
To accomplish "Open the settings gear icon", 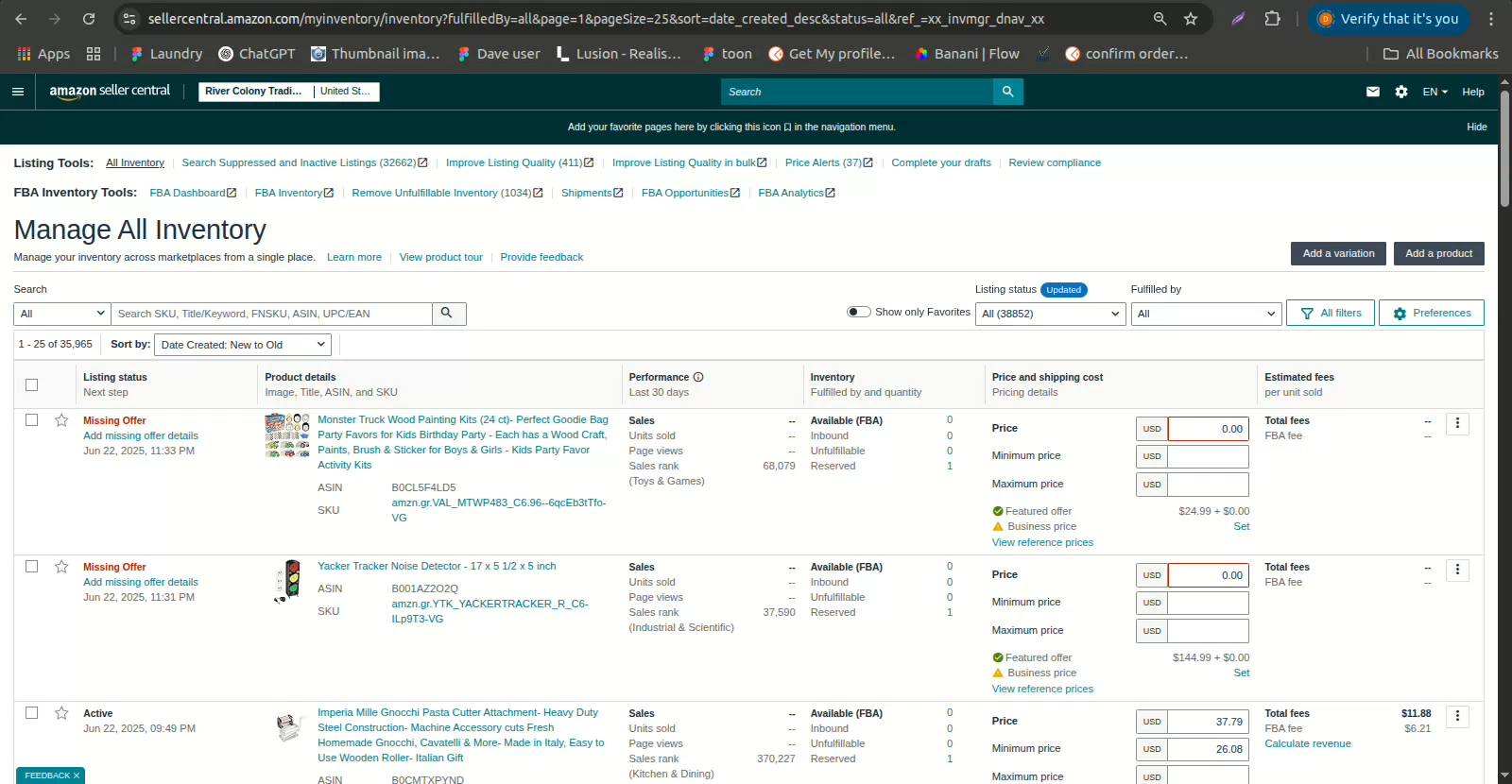I will [1401, 92].
